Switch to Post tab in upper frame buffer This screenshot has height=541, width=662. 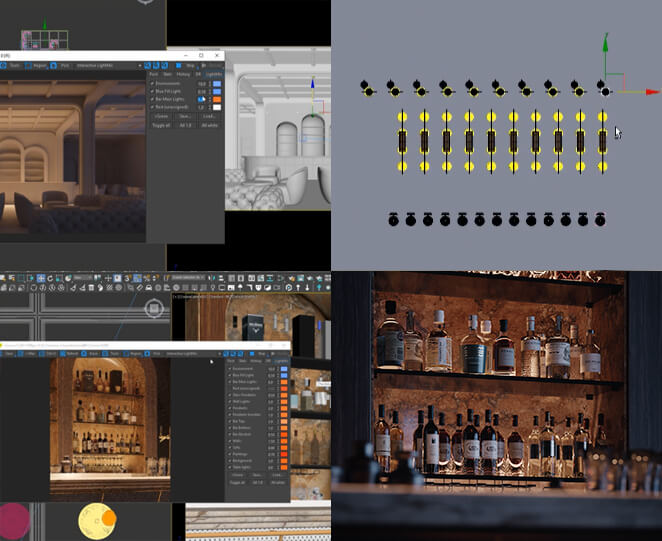click(x=153, y=74)
